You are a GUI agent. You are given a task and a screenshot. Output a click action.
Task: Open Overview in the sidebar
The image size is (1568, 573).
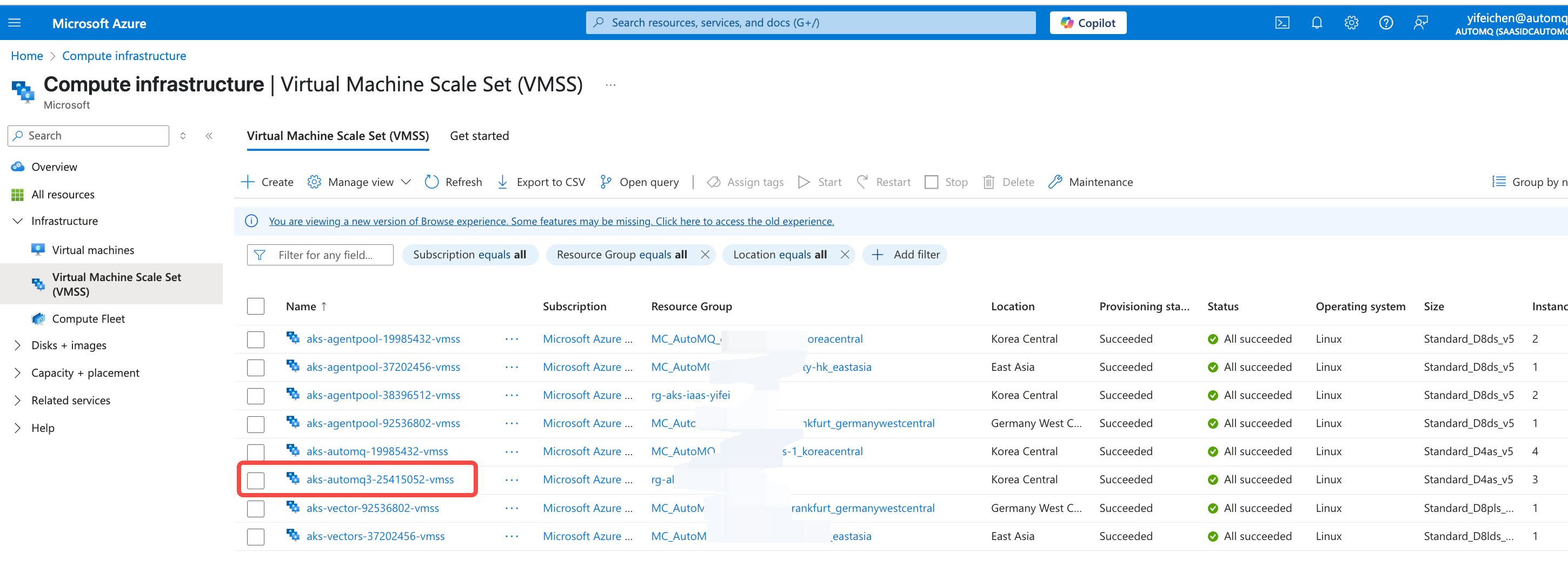coord(54,166)
